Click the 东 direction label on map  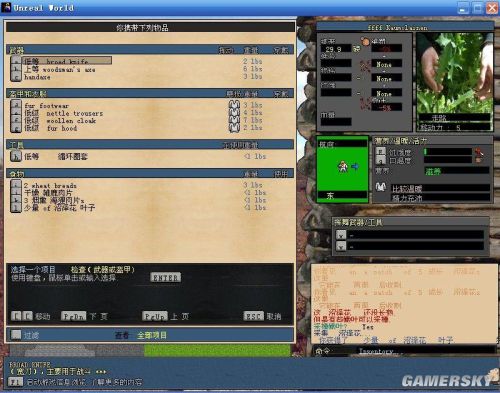pyautogui.click(x=330, y=196)
